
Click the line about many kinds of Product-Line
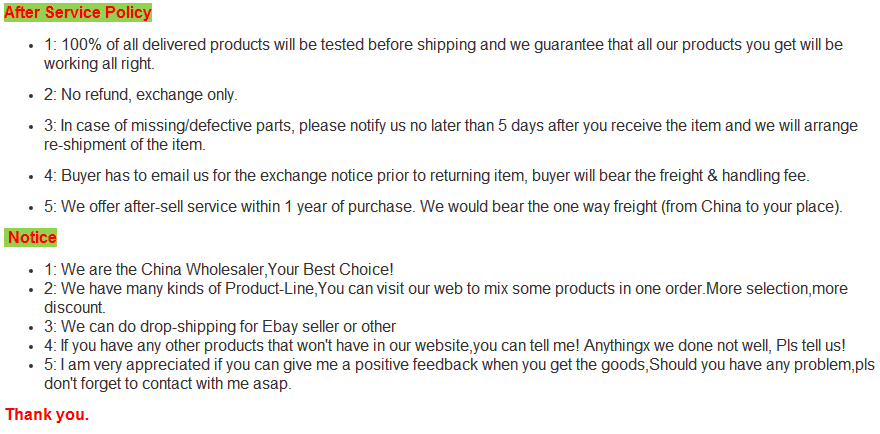(x=440, y=289)
